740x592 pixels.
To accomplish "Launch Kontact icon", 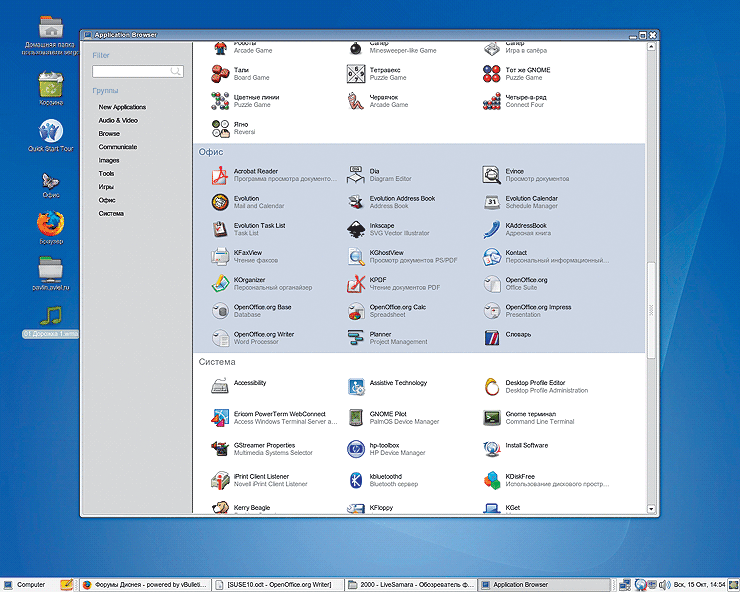I will [x=491, y=256].
